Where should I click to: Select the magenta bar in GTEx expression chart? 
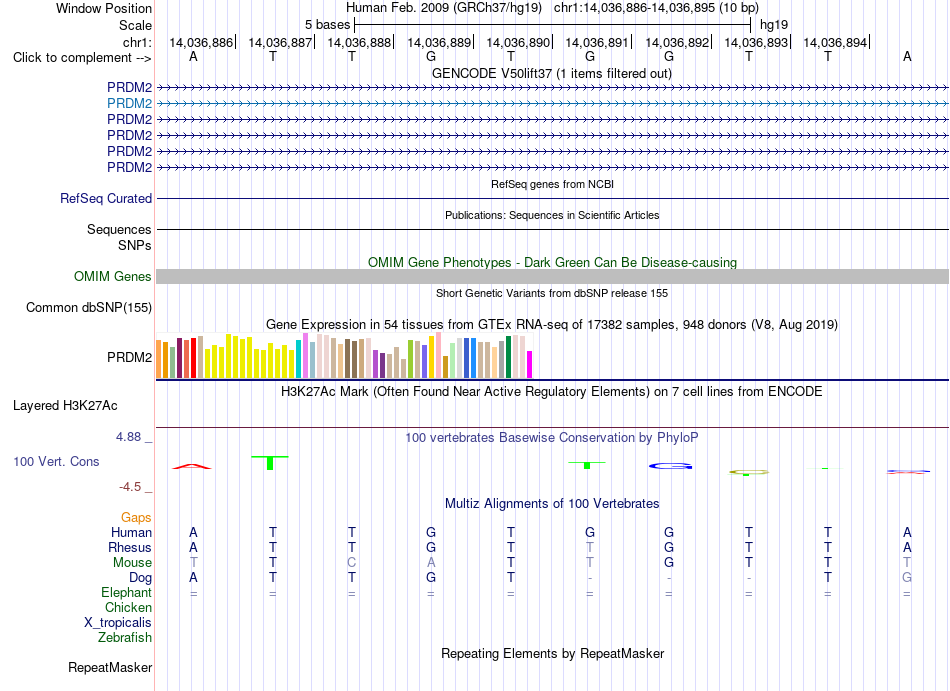click(529, 365)
